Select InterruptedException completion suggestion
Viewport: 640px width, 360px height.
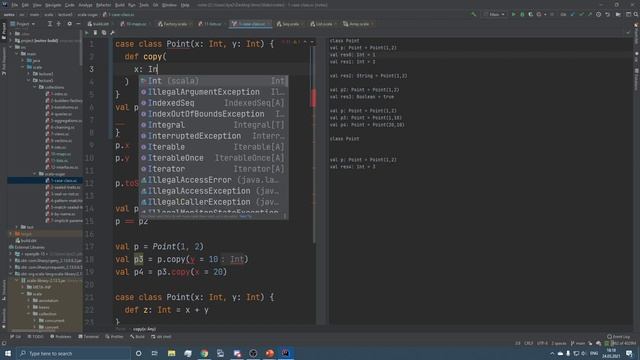pos(213,136)
